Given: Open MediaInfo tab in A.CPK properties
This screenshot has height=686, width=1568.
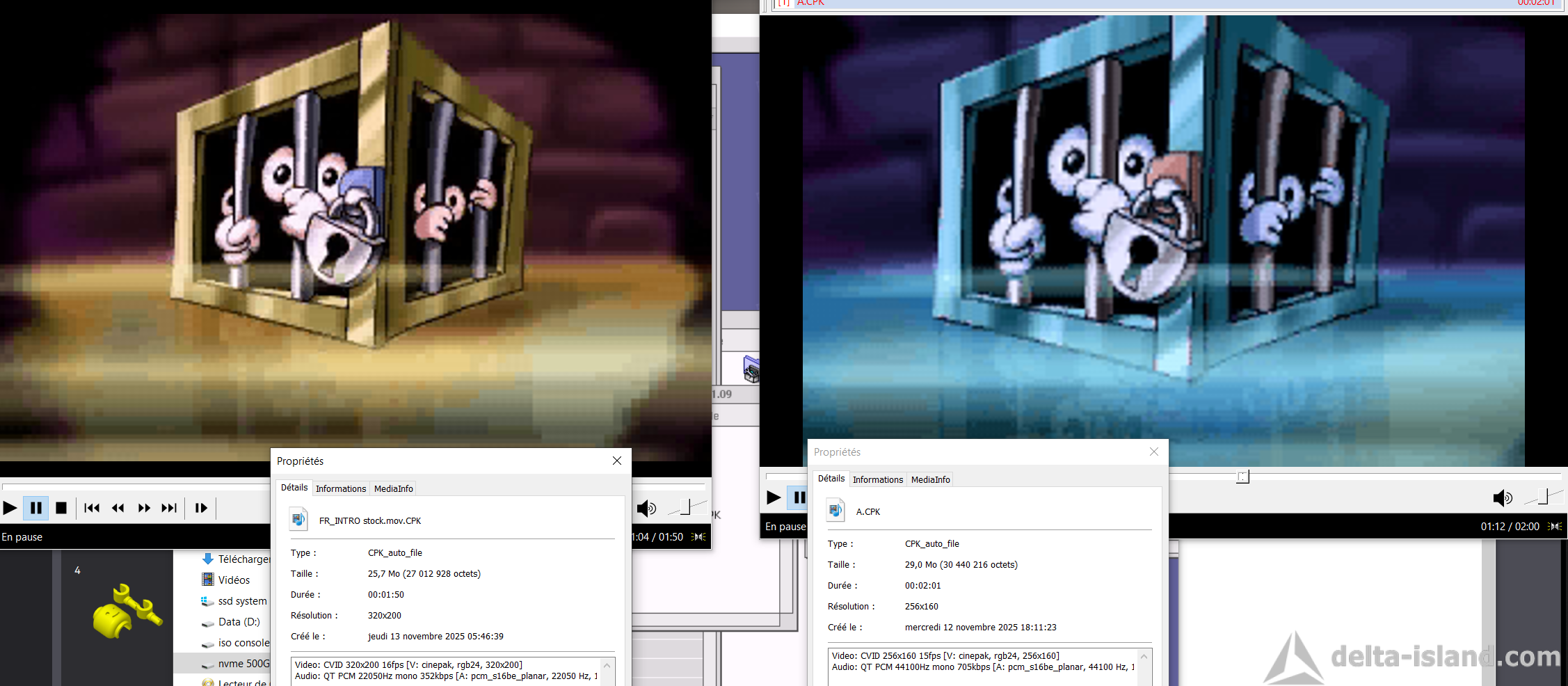Looking at the screenshot, I should 931,479.
